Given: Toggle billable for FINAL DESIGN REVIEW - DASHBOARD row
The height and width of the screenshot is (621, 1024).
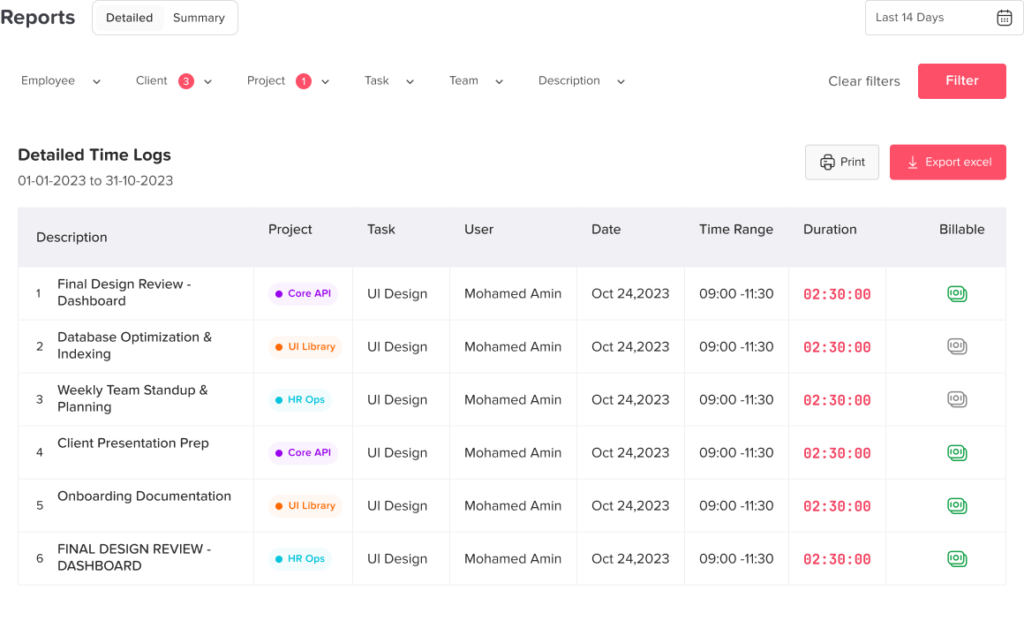Looking at the screenshot, I should 957,558.
